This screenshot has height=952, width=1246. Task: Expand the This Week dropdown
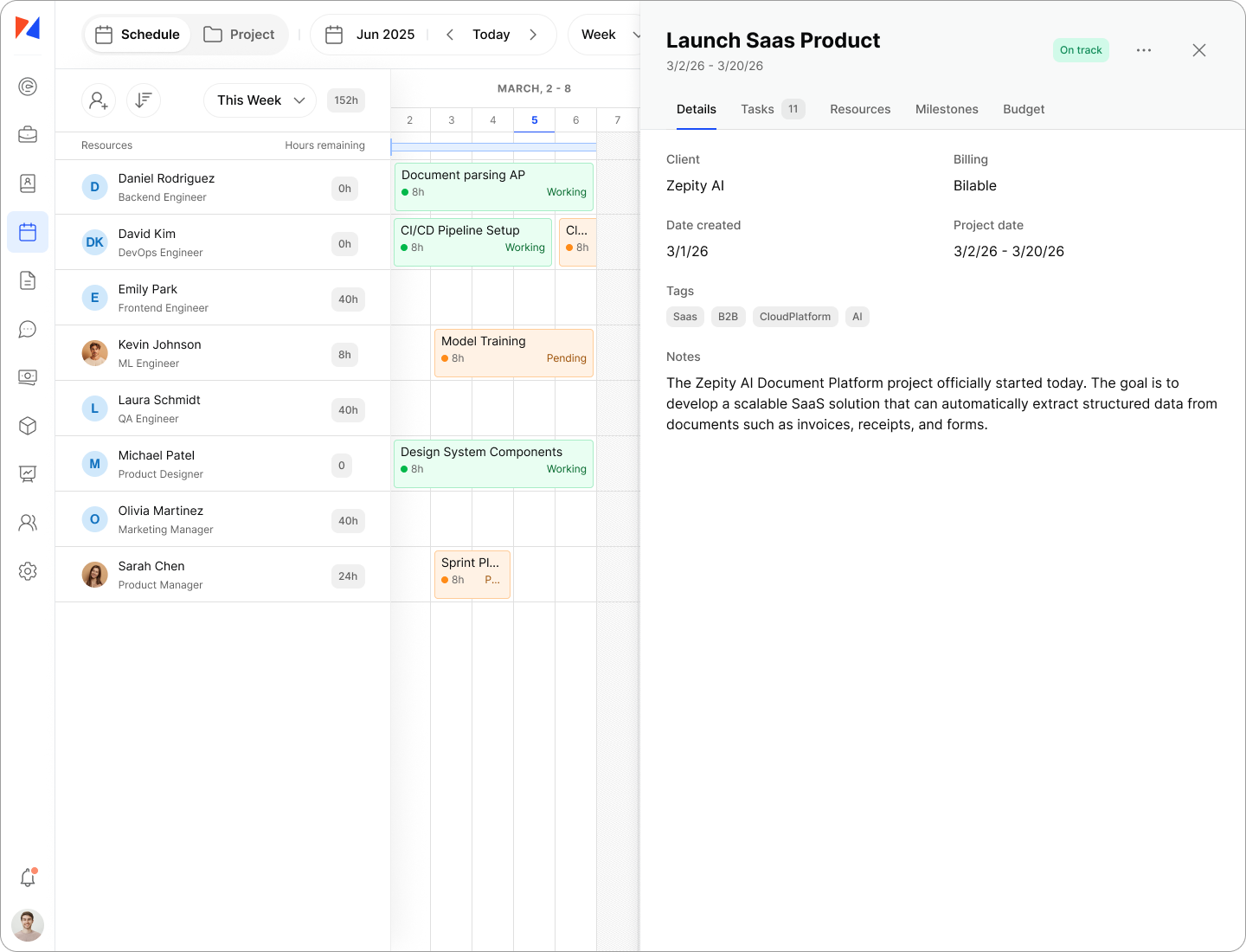[x=260, y=100]
